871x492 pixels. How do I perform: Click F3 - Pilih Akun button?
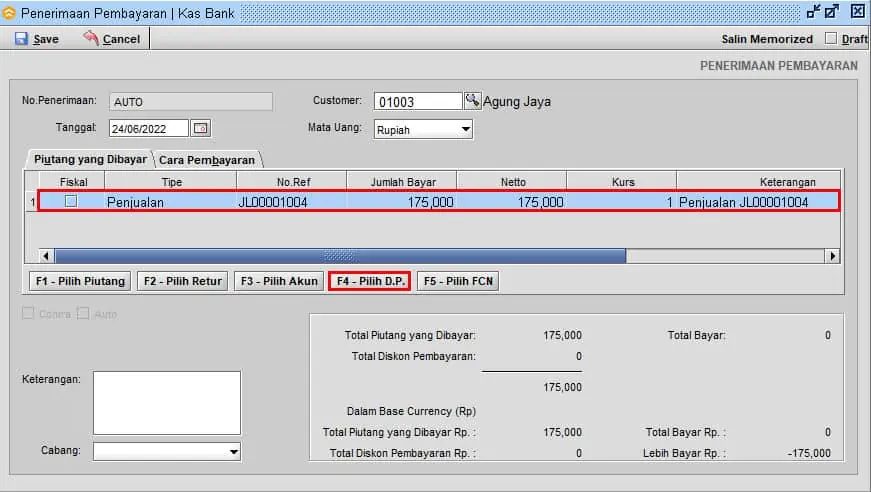click(279, 281)
